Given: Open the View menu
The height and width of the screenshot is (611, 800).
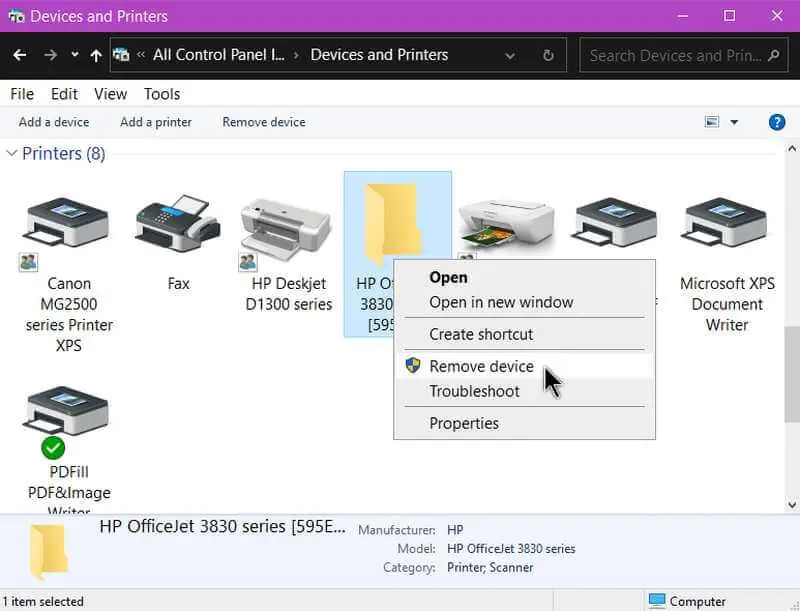Looking at the screenshot, I should pos(110,94).
